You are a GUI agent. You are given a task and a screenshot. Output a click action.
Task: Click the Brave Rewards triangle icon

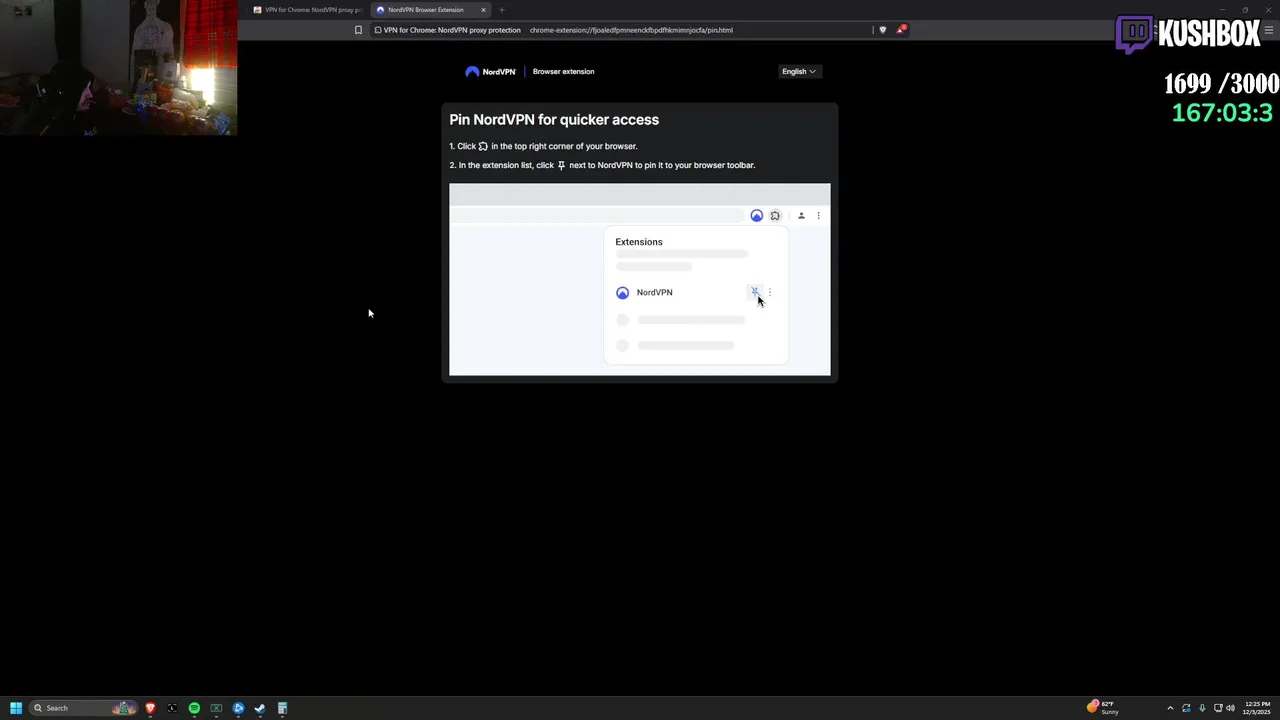[x=900, y=30]
